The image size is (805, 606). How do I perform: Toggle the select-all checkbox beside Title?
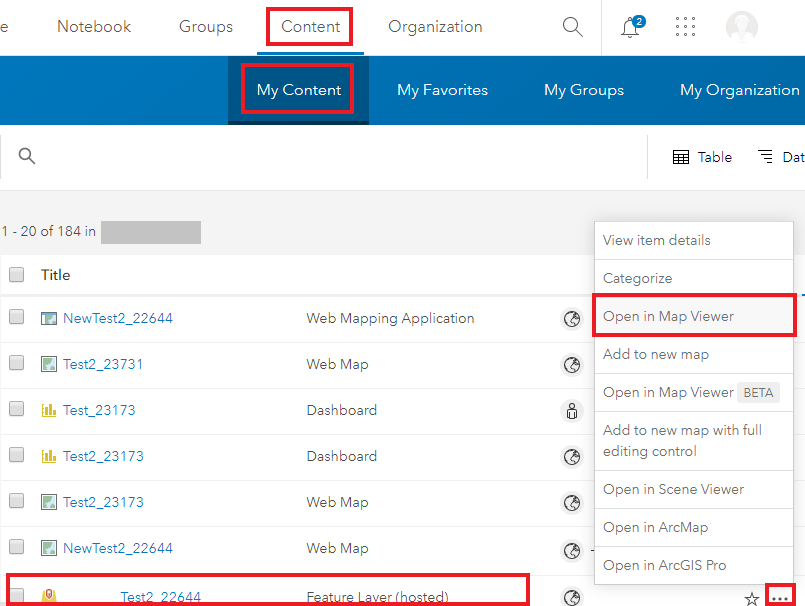[x=17, y=275]
